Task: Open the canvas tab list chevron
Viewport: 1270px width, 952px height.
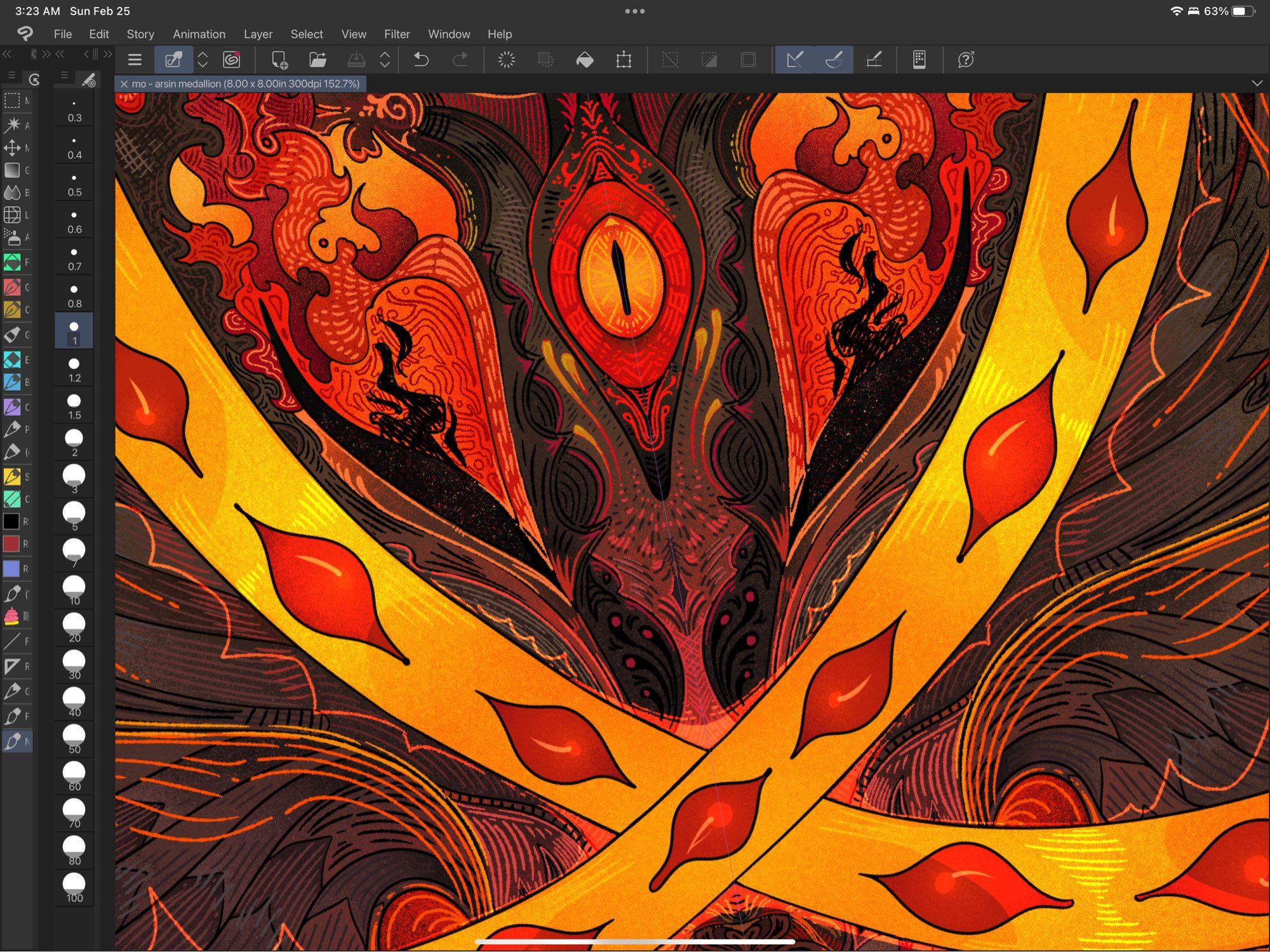Action: coord(1257,83)
